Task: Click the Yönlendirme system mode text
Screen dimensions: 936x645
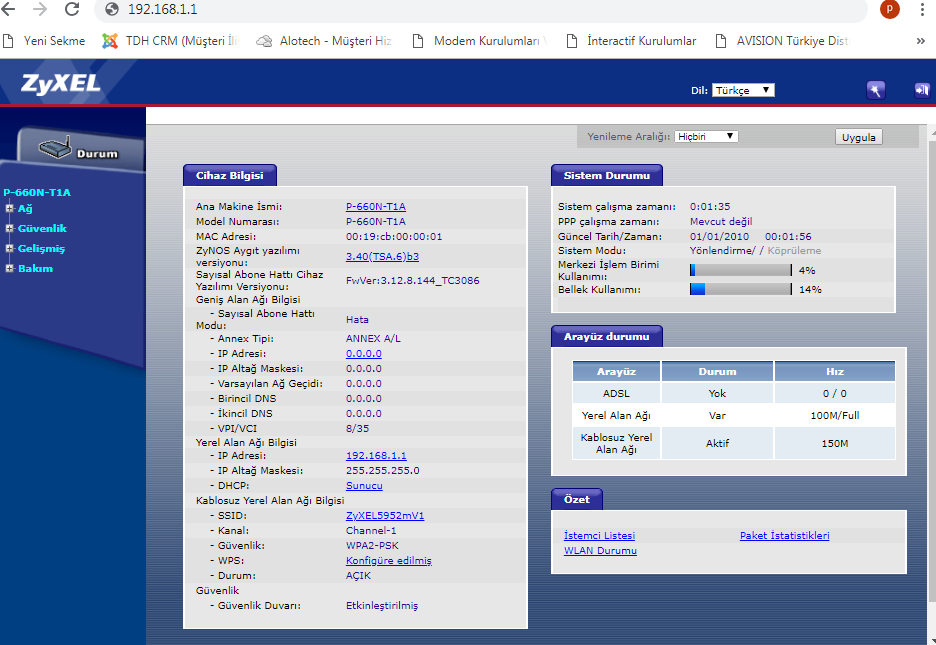Action: coord(722,251)
